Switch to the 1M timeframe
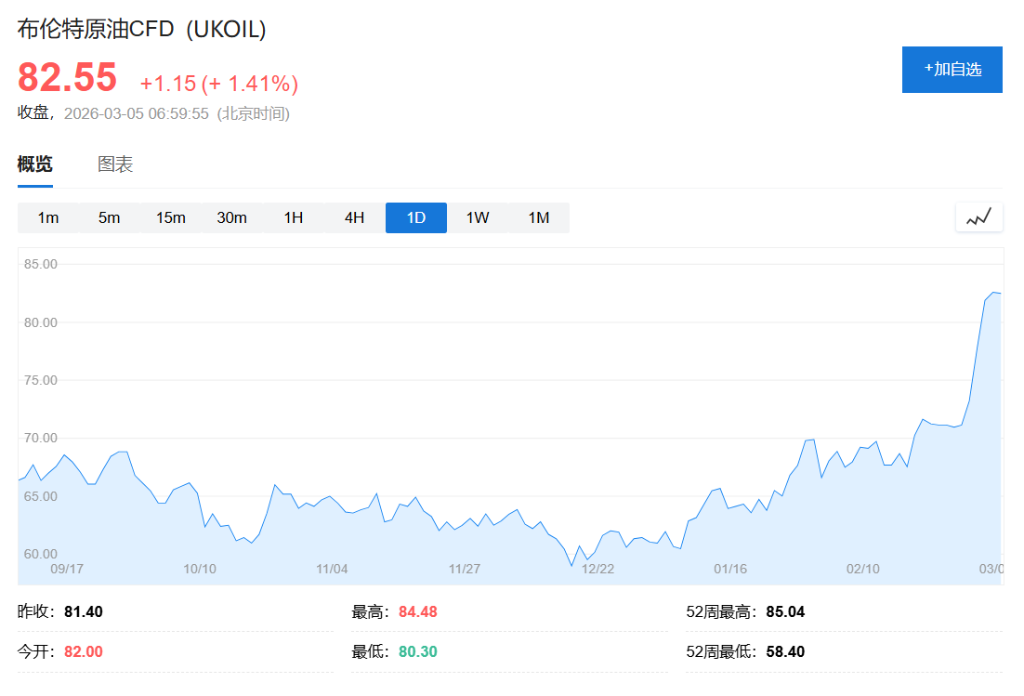The image size is (1024, 696). 539,216
